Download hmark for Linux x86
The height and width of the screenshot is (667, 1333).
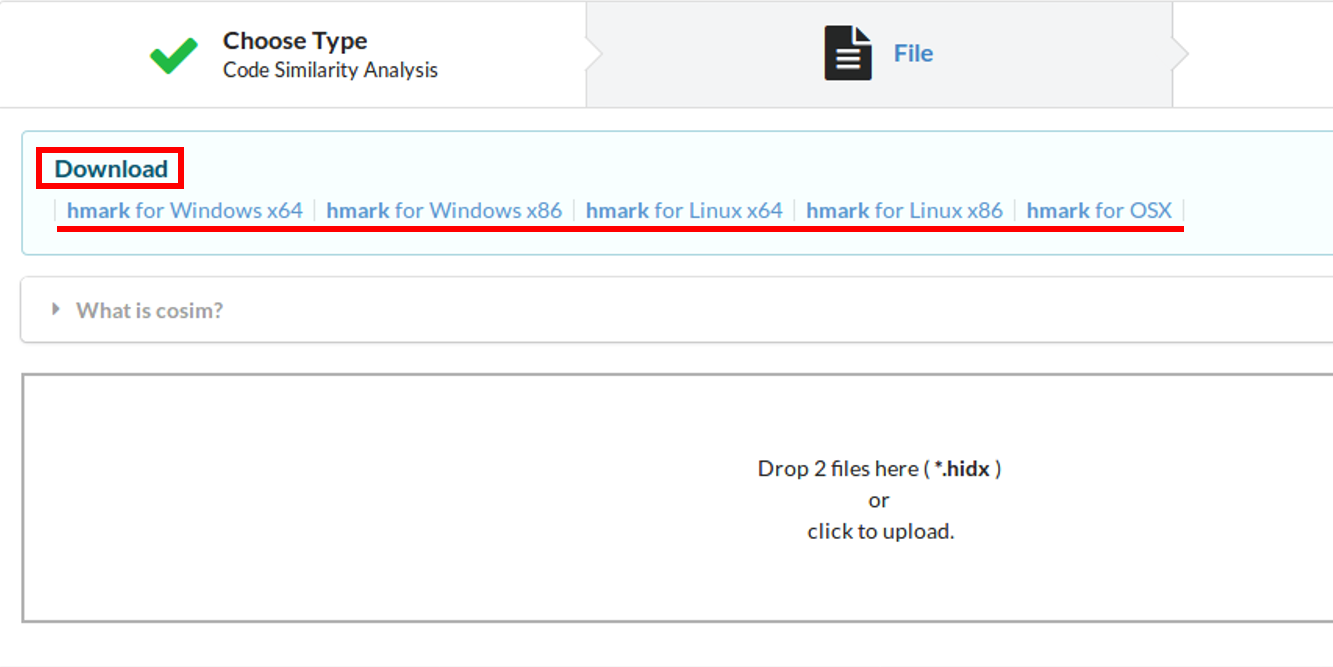click(x=904, y=211)
